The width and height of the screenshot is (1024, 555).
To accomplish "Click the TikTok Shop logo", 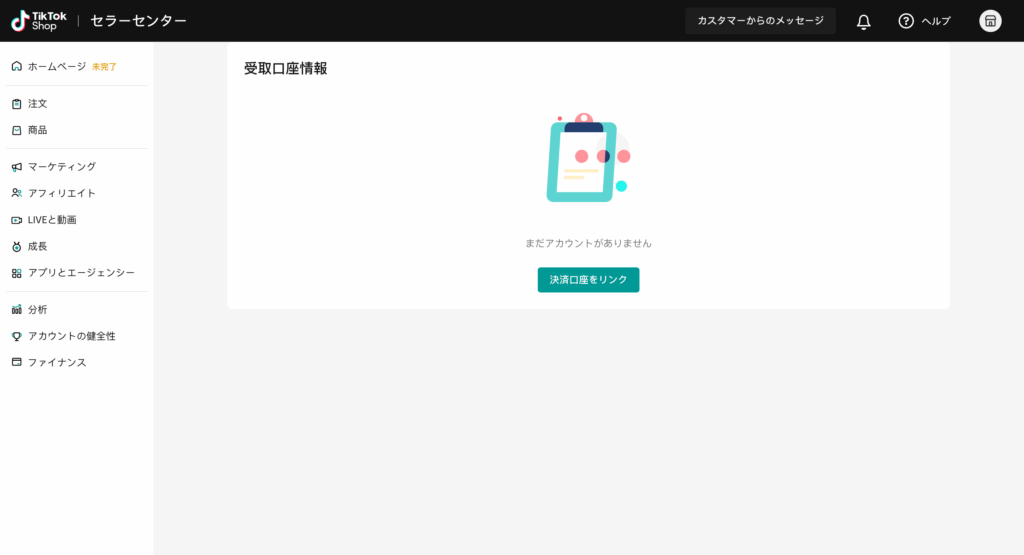I will coord(39,21).
